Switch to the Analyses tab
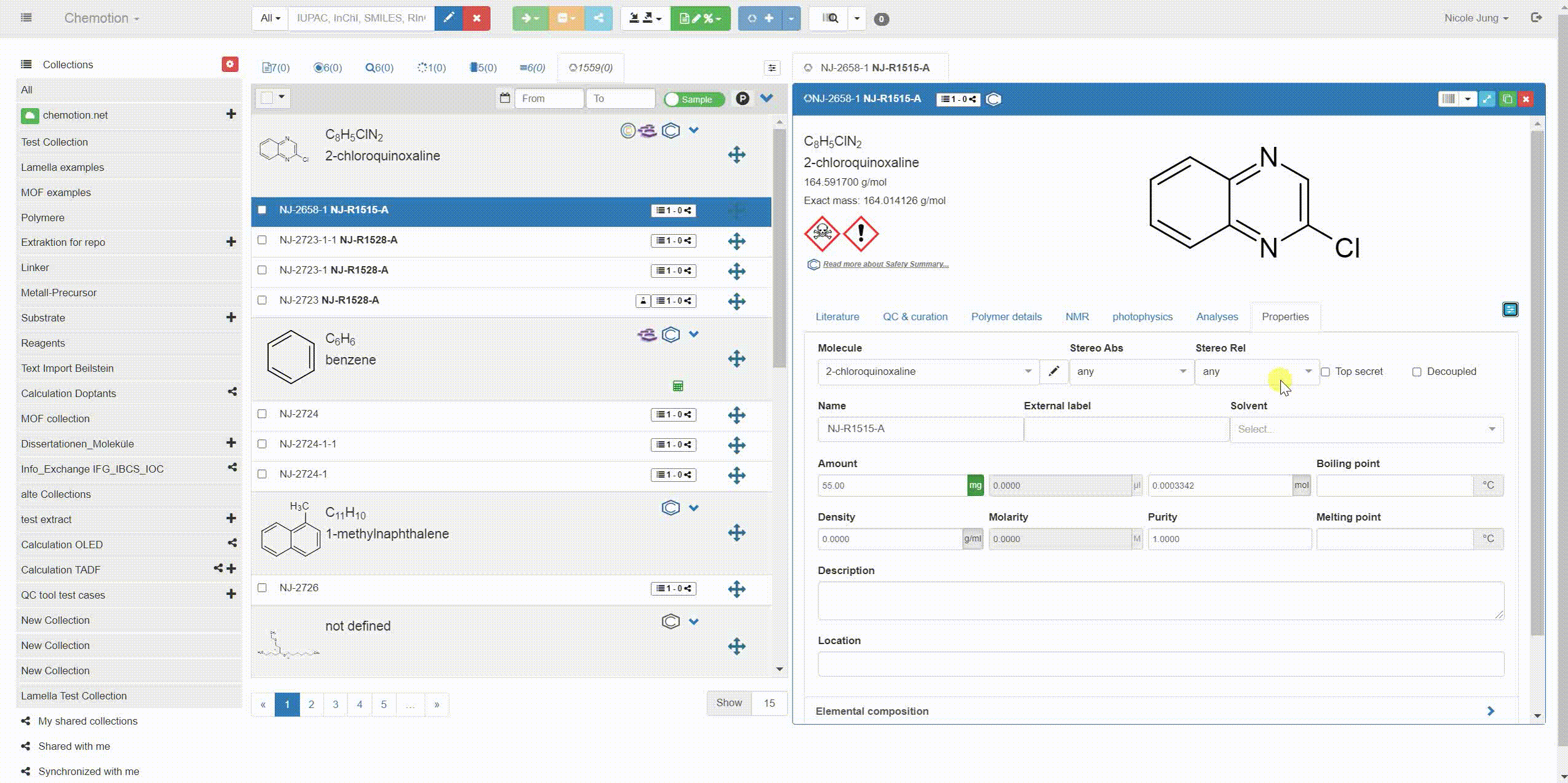This screenshot has height=783, width=1568. pos(1216,317)
